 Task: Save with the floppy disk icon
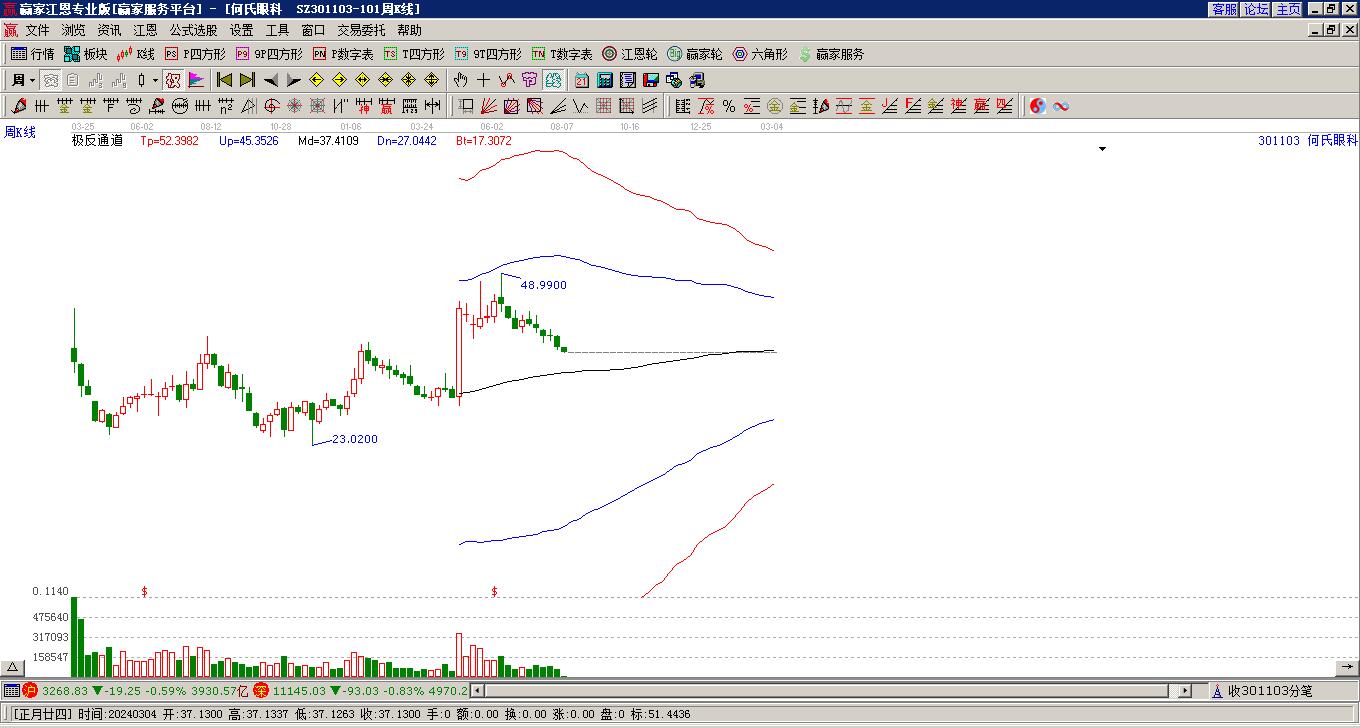tap(651, 80)
